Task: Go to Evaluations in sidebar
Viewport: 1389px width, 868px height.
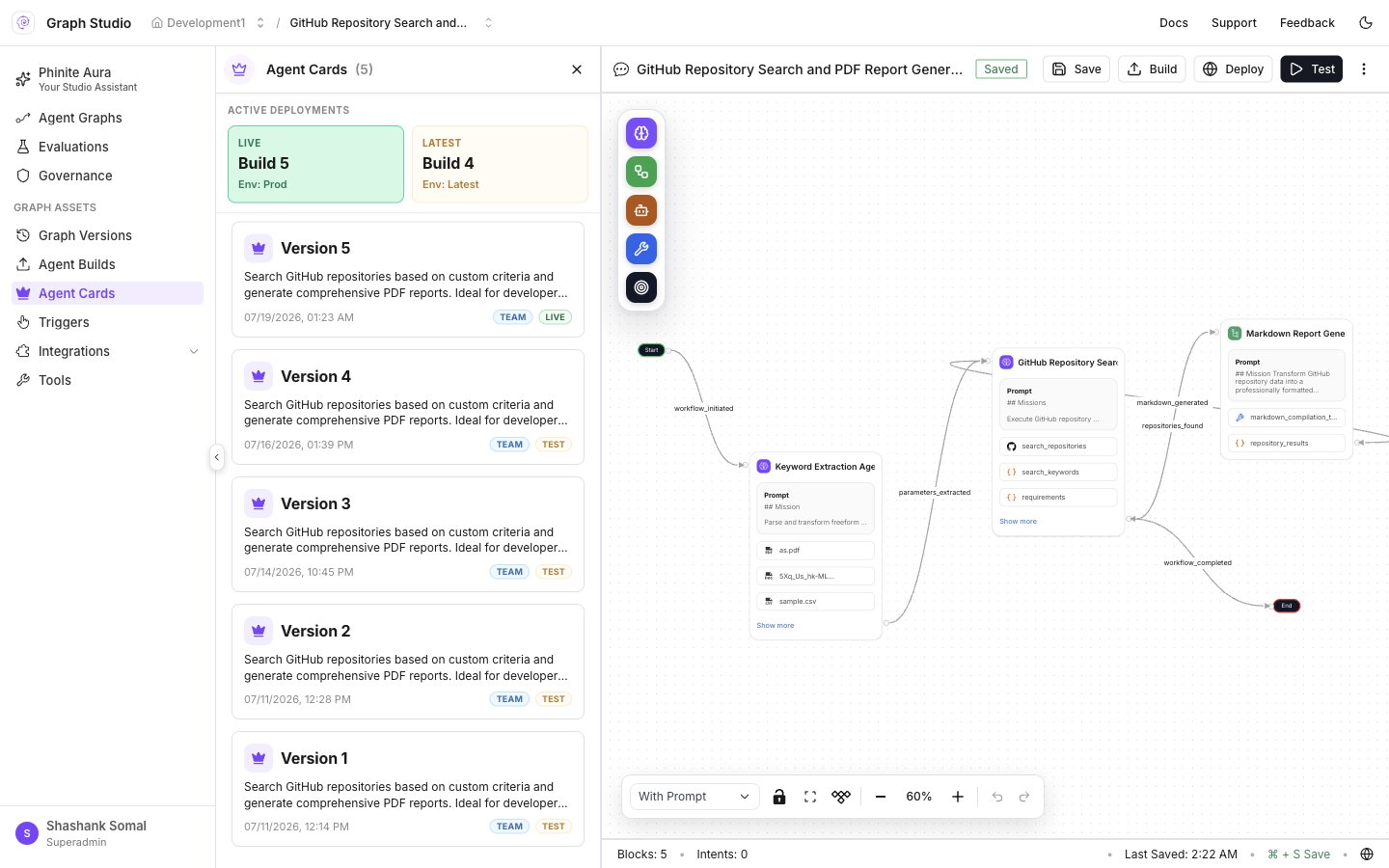Action: pyautogui.click(x=107, y=147)
